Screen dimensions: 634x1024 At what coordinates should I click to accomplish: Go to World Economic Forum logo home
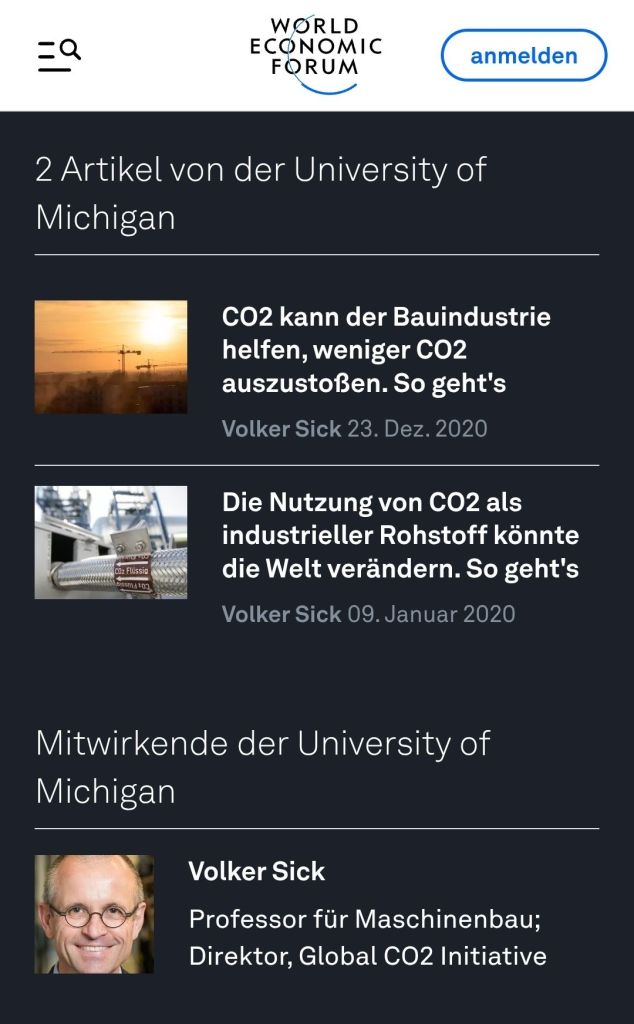tap(316, 54)
